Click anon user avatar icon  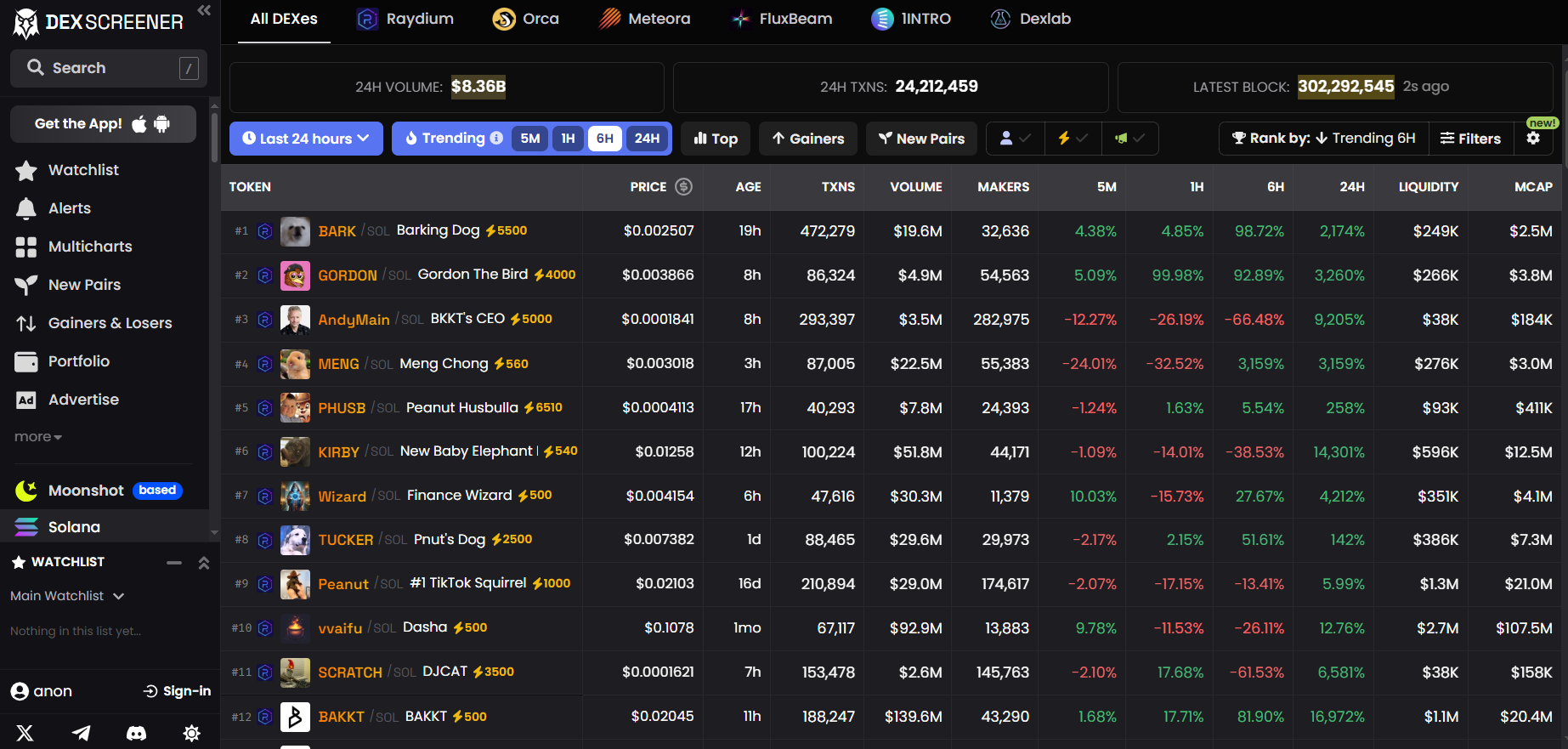coord(20,691)
